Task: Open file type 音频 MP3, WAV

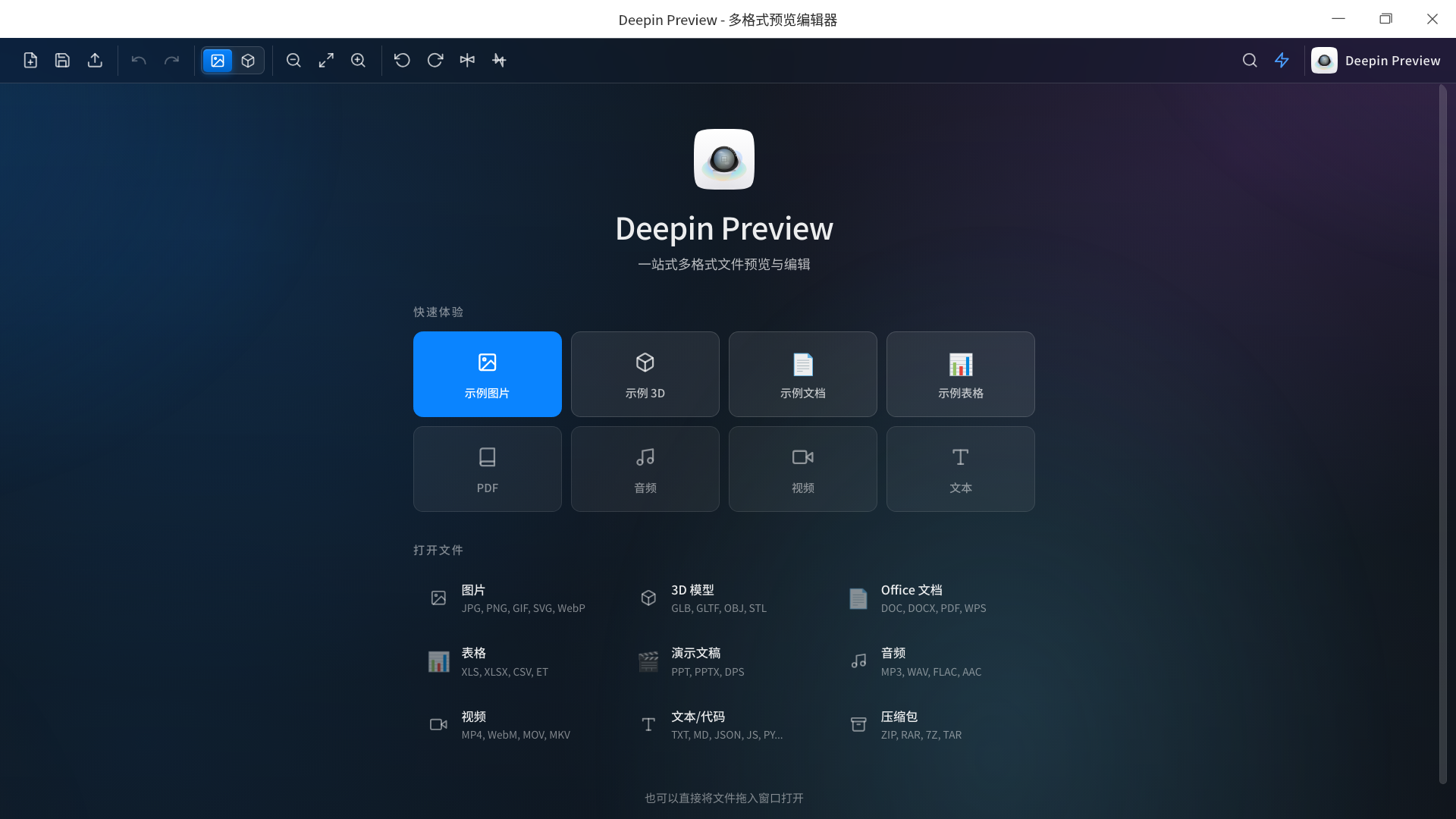Action: 934,662
